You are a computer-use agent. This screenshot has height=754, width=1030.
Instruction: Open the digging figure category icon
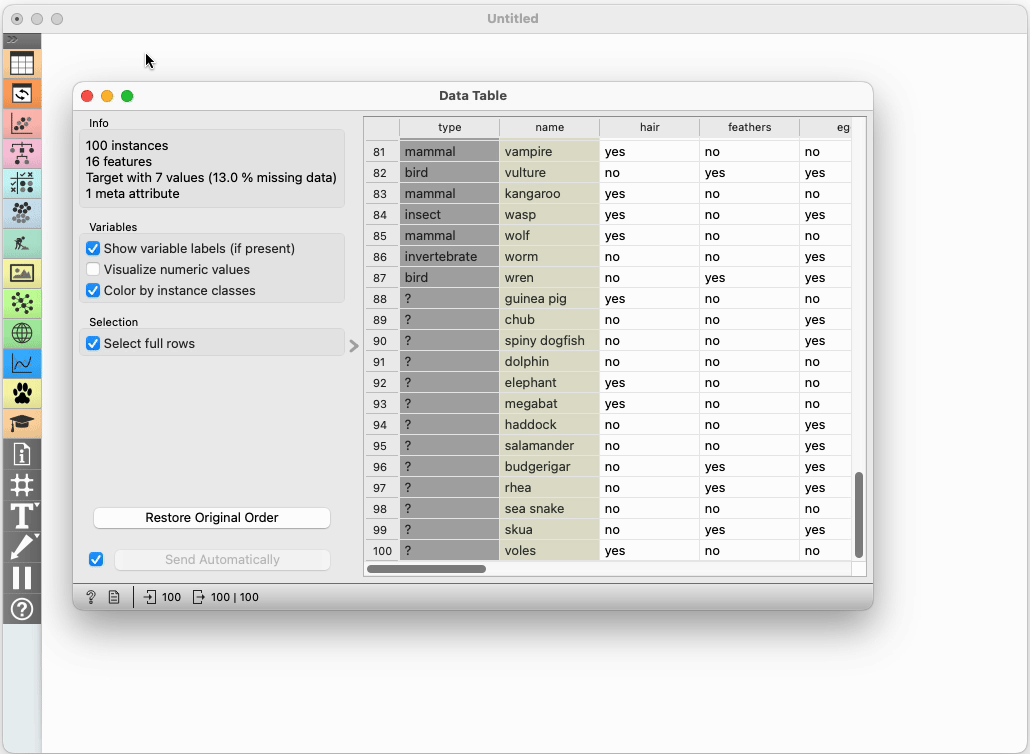pos(22,243)
